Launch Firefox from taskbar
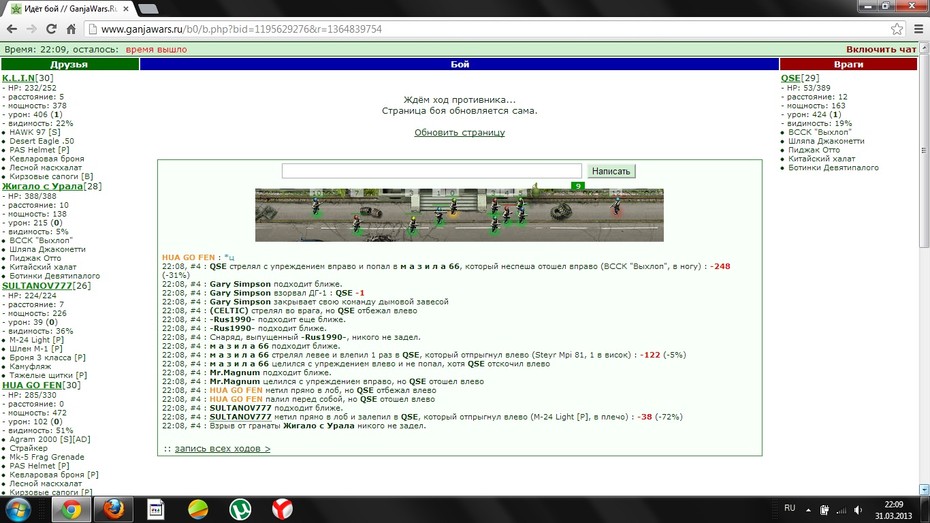The image size is (930, 523). click(x=113, y=509)
